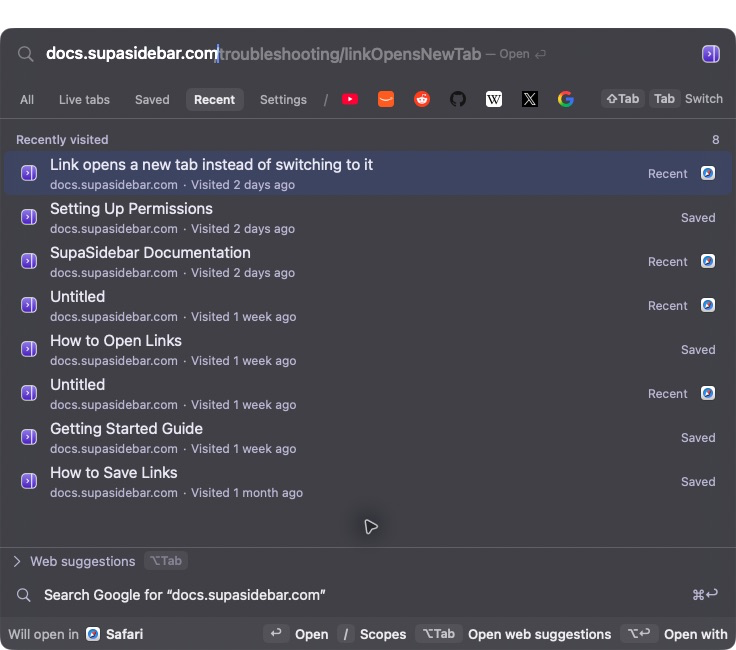Select the YouTube scope icon

coord(350,99)
